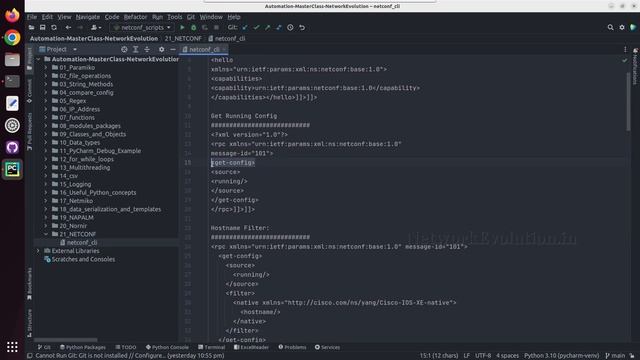Viewport: 640px width, 360px height.
Task: Reload all files from disk
Action: click(54, 27)
